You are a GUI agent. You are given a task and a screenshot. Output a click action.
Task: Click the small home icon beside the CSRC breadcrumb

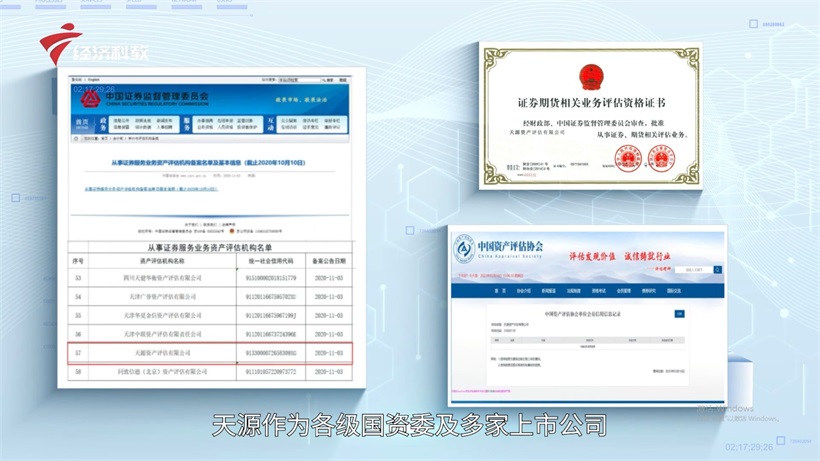(x=76, y=139)
